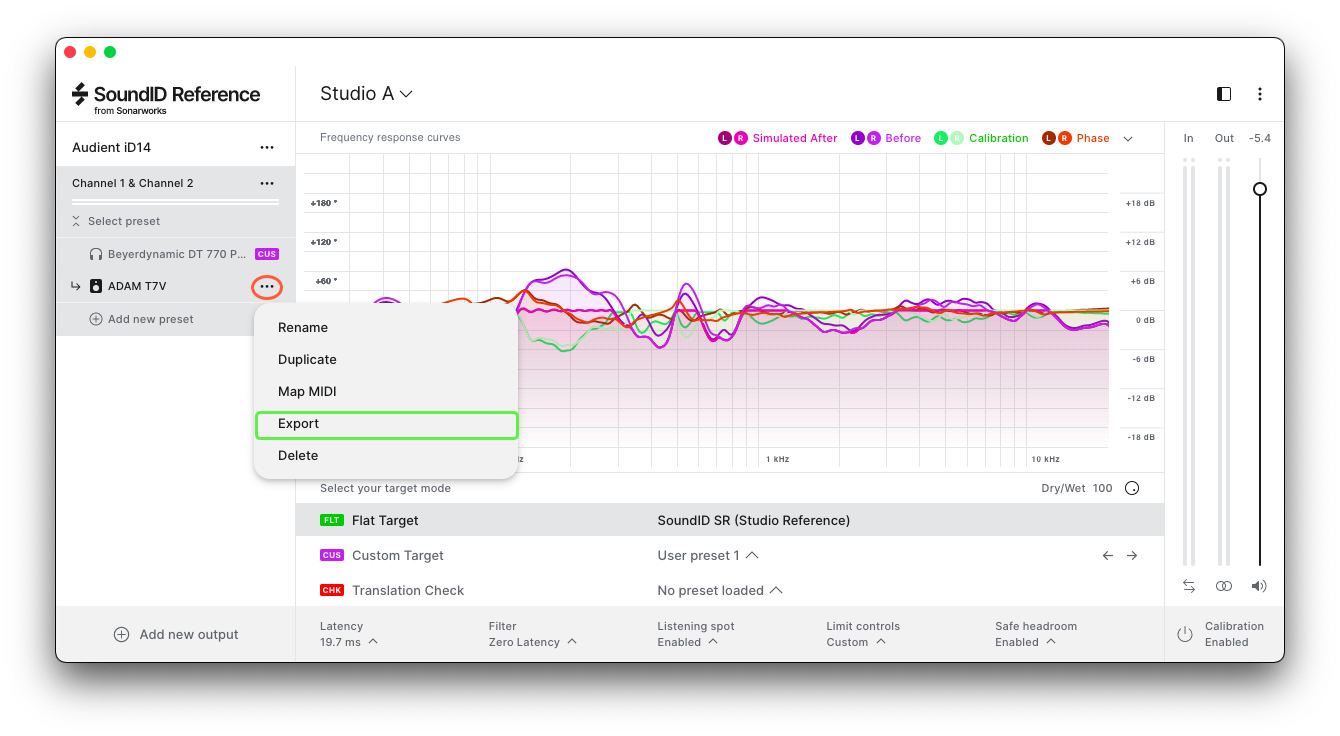Choose Rename from the context menu
The image size is (1340, 736).
coord(386,328)
